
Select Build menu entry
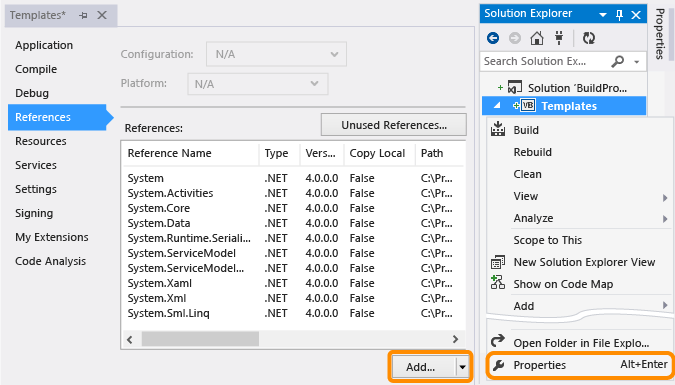pos(526,130)
